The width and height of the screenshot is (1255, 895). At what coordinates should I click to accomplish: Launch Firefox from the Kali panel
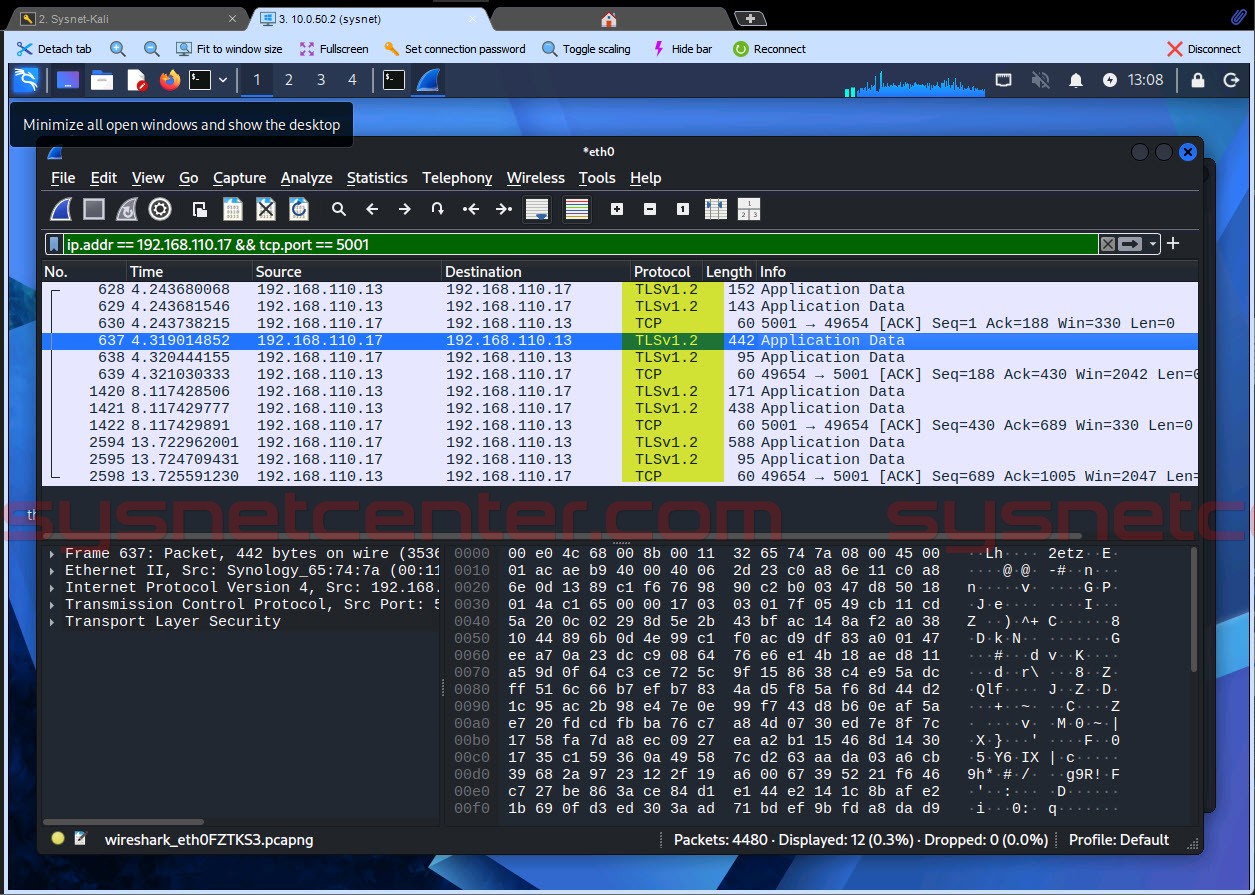point(170,80)
